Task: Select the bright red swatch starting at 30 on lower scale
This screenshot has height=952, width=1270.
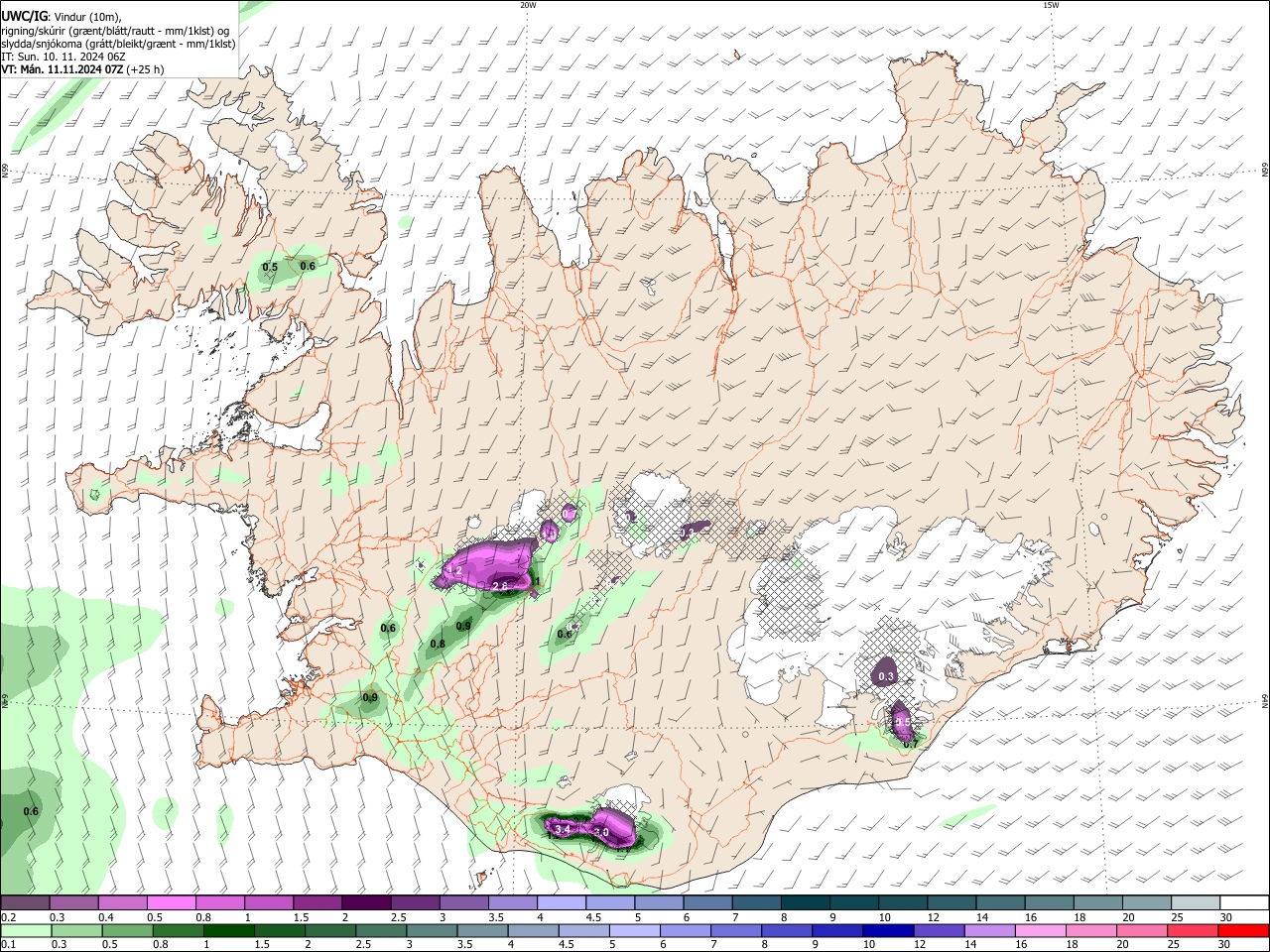Action: pyautogui.click(x=1245, y=930)
